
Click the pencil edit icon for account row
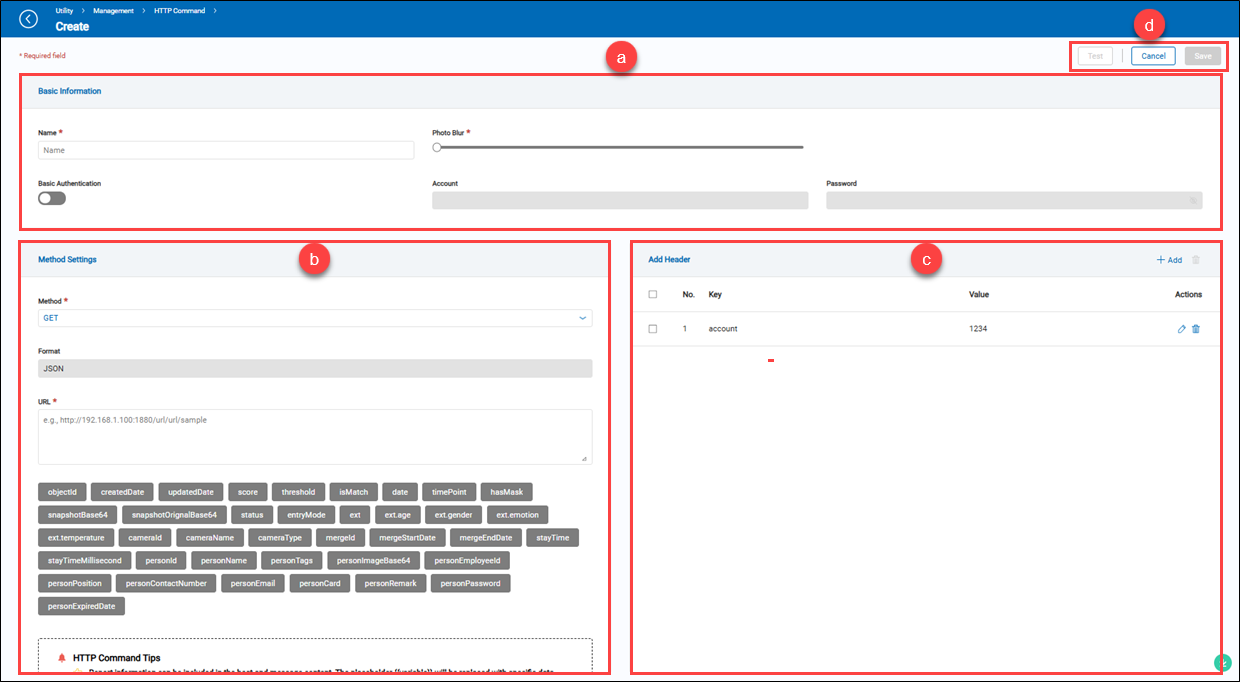pyautogui.click(x=1182, y=329)
